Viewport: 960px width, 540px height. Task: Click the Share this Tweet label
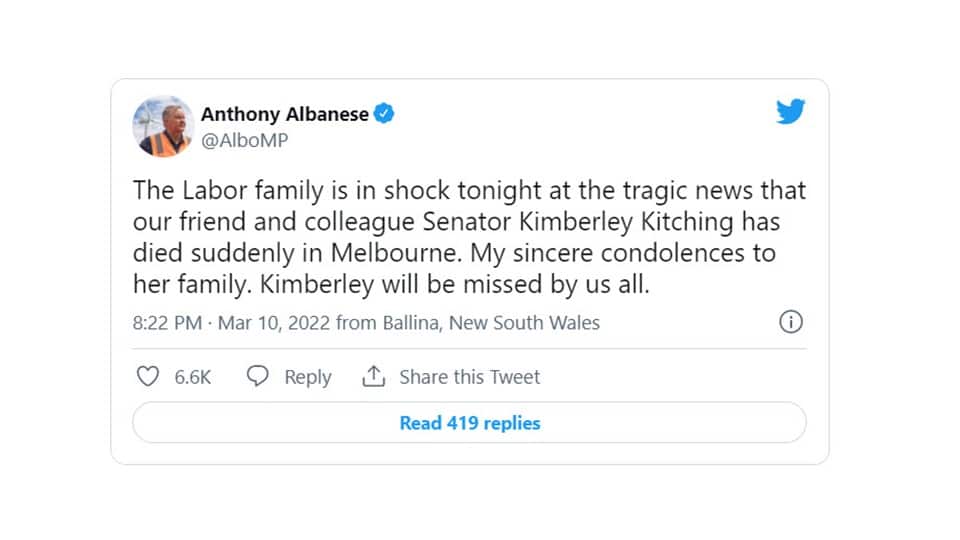[469, 377]
